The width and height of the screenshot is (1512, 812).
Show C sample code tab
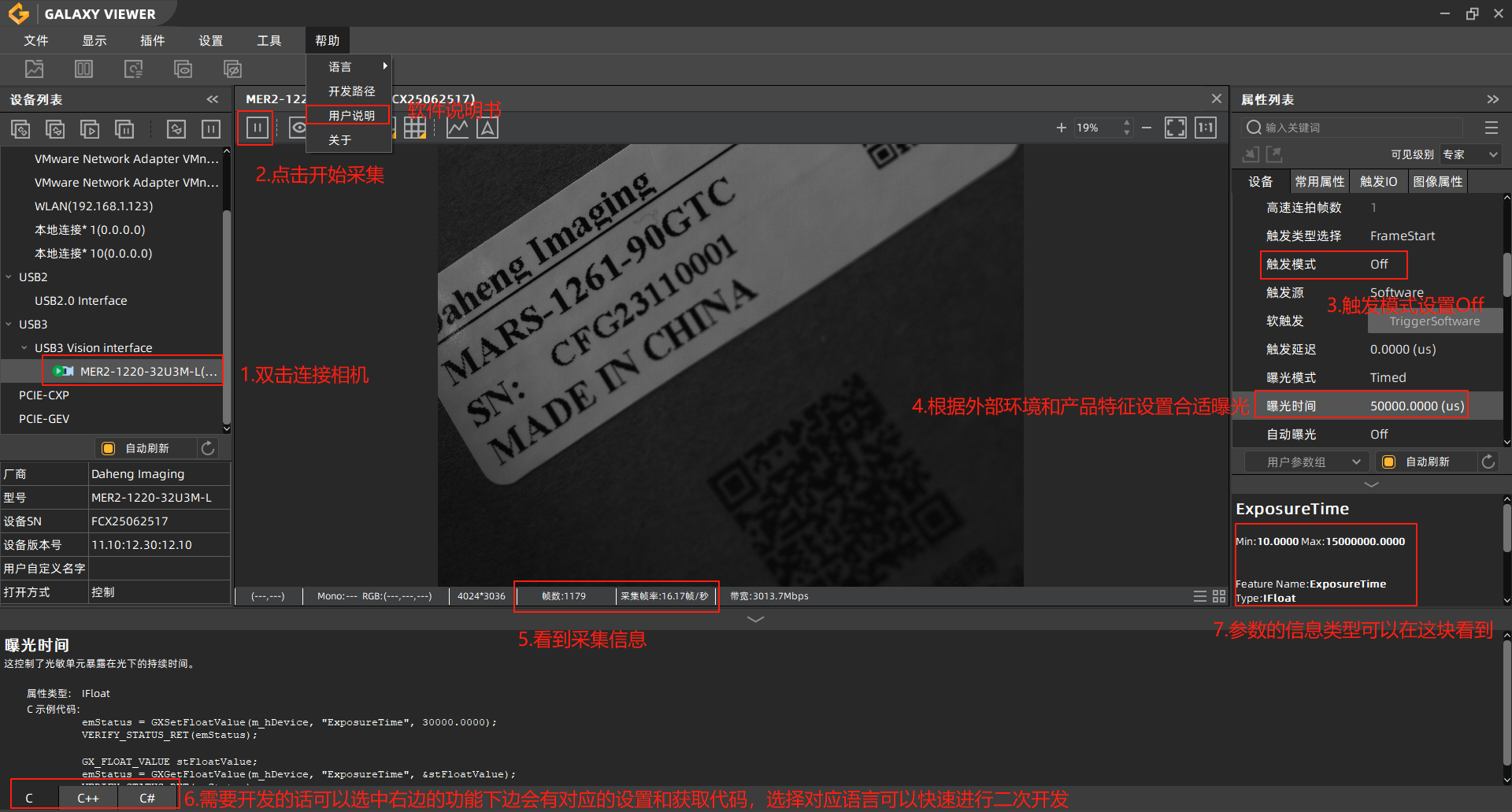[x=29, y=798]
